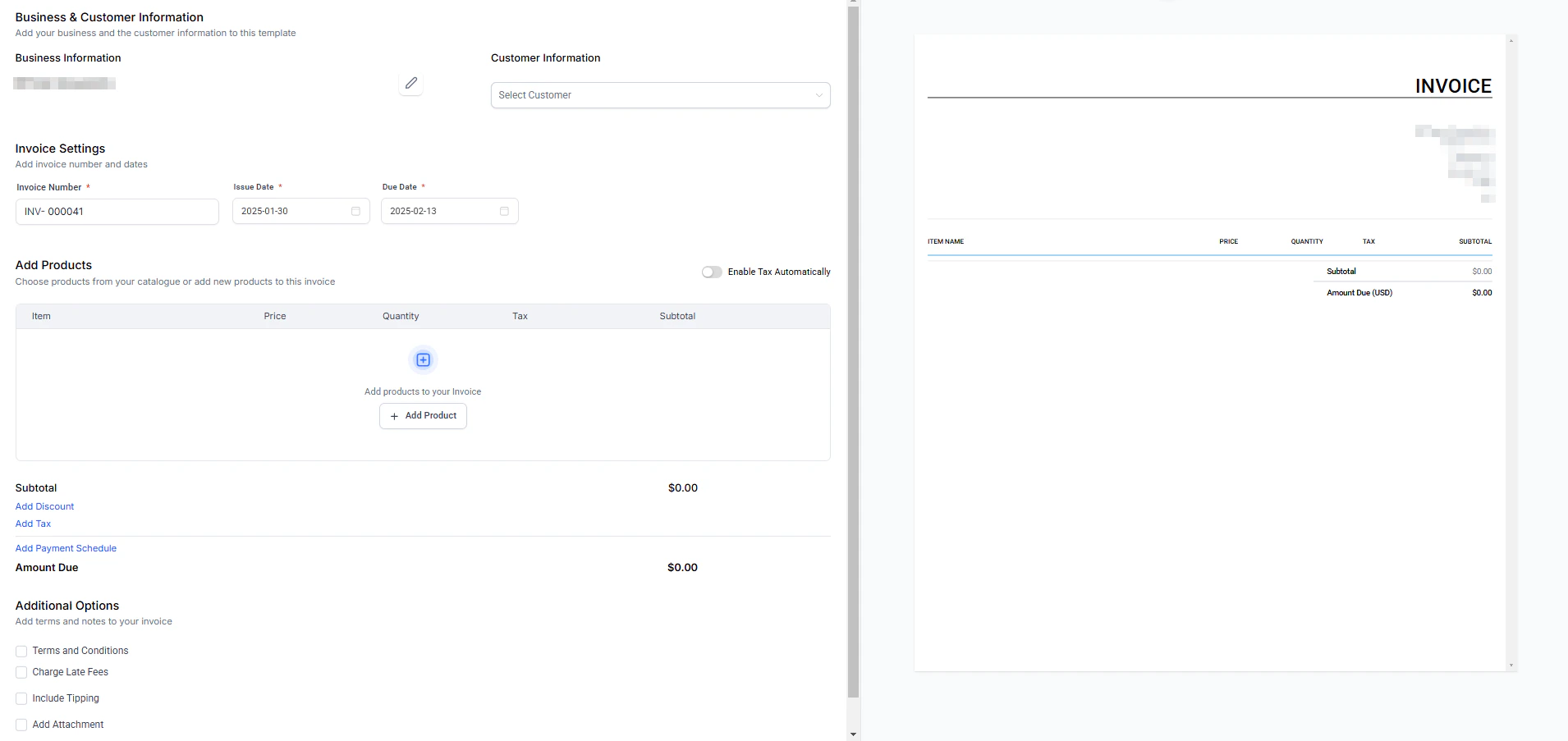Open Add Payment Schedule

point(66,548)
